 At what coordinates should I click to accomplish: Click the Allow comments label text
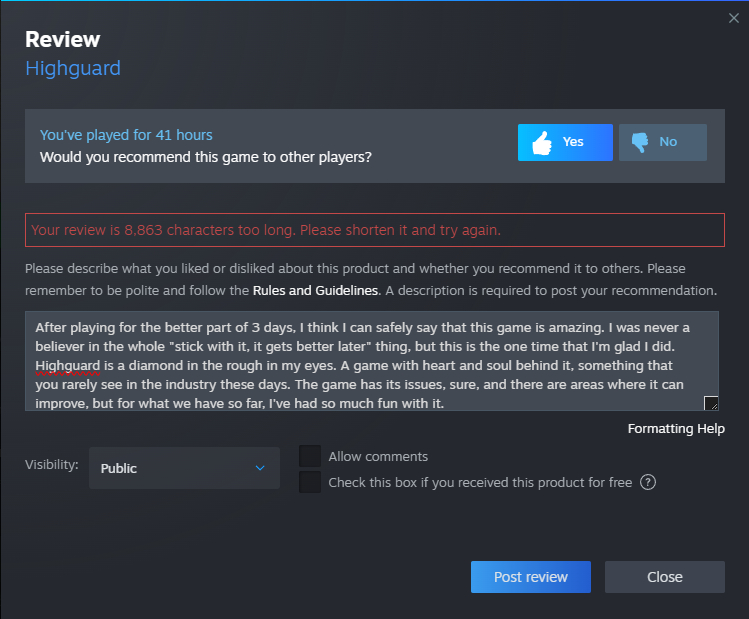[x=378, y=456]
